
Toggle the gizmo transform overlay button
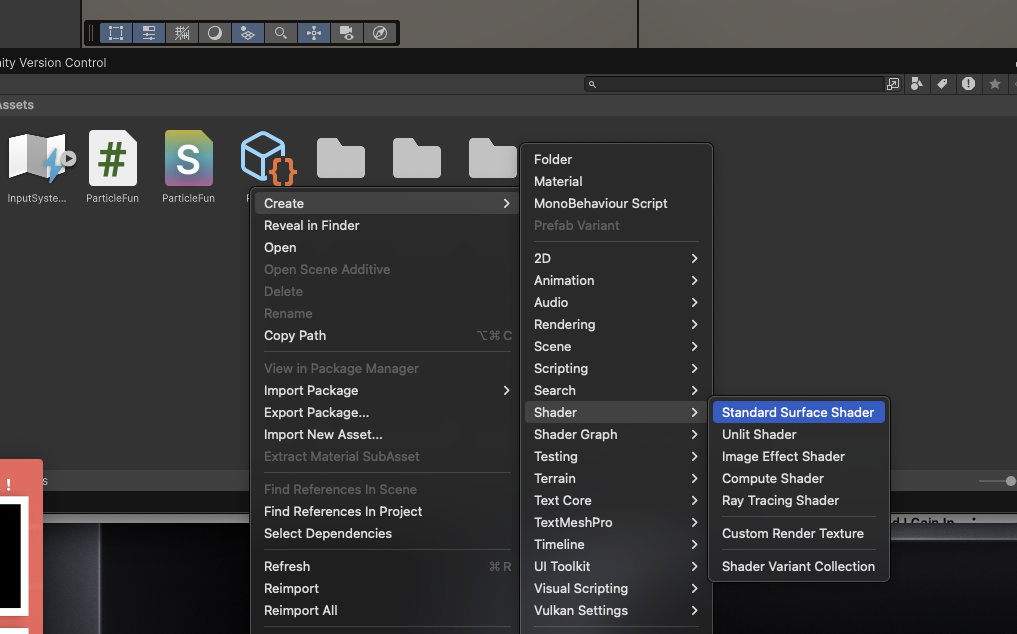[314, 33]
